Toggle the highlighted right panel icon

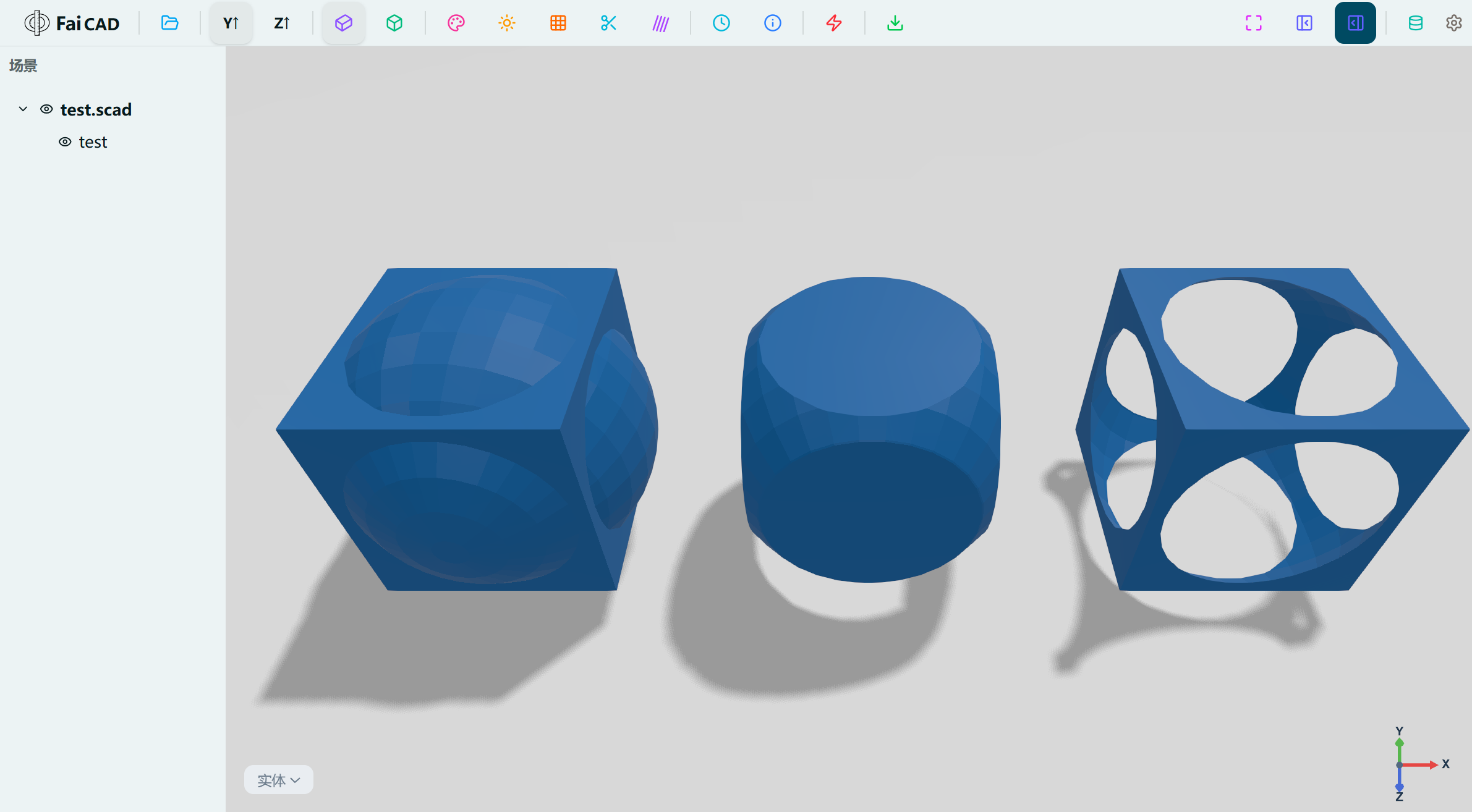coord(1355,23)
